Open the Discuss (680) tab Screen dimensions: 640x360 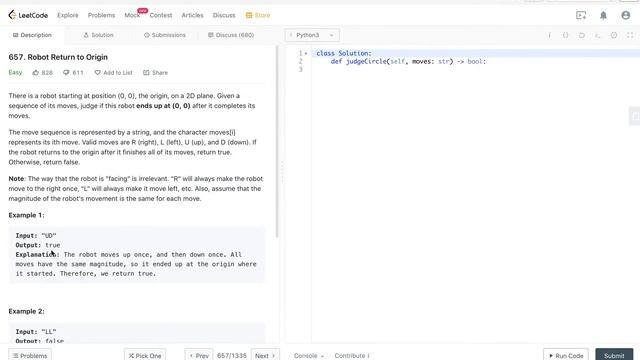pyautogui.click(x=231, y=35)
